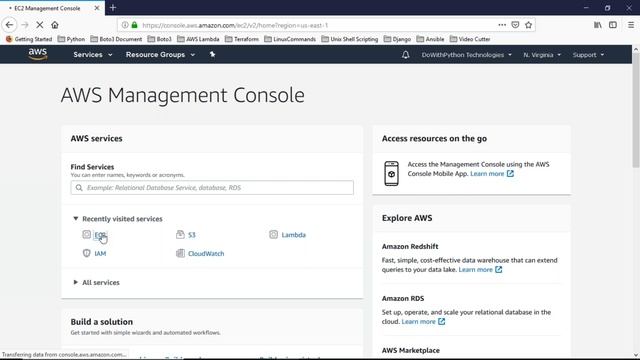Click the green padlock security icon
The width and height of the screenshot is (640, 360).
coord(134,25)
